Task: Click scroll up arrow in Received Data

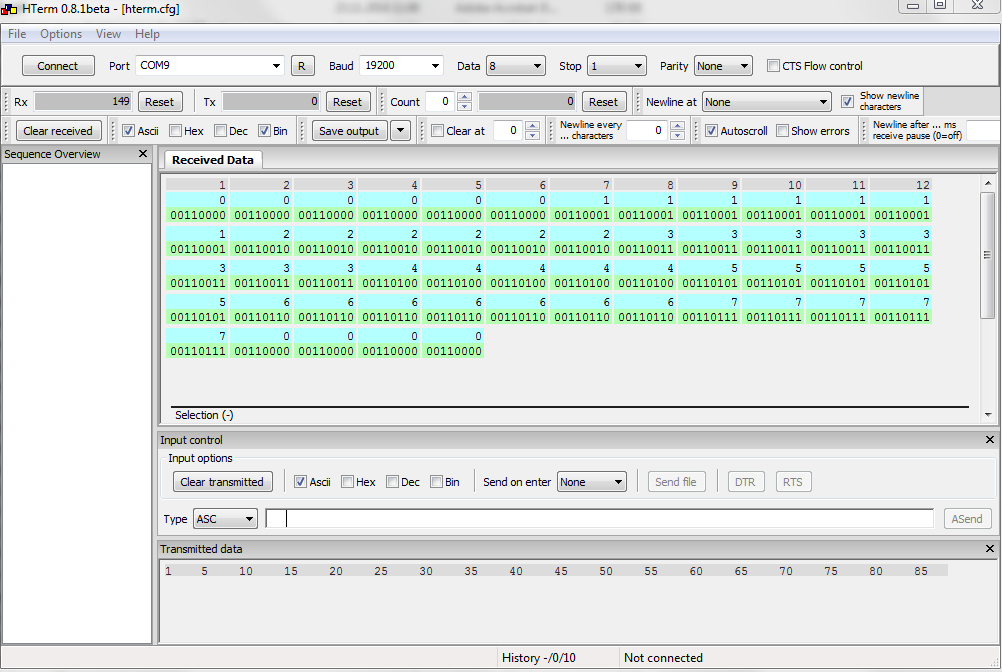Action: pyautogui.click(x=988, y=183)
